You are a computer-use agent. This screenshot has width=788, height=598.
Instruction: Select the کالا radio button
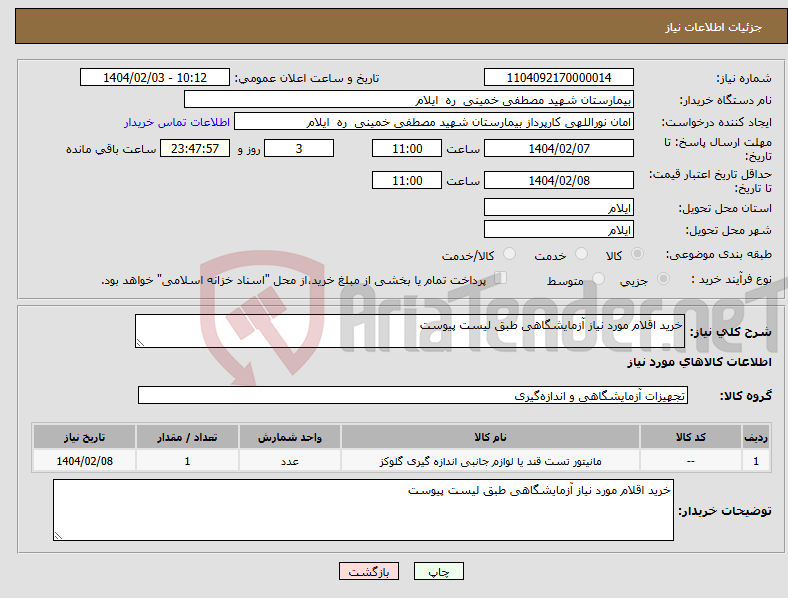click(637, 254)
